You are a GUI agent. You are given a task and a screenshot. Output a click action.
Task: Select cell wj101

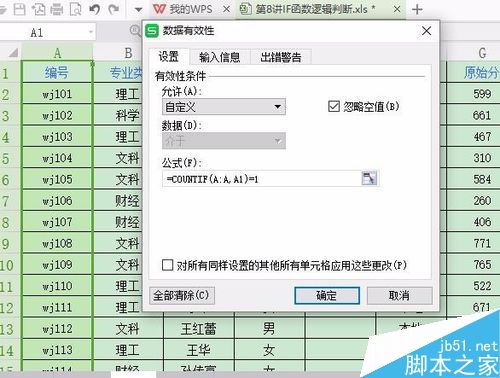pyautogui.click(x=57, y=94)
